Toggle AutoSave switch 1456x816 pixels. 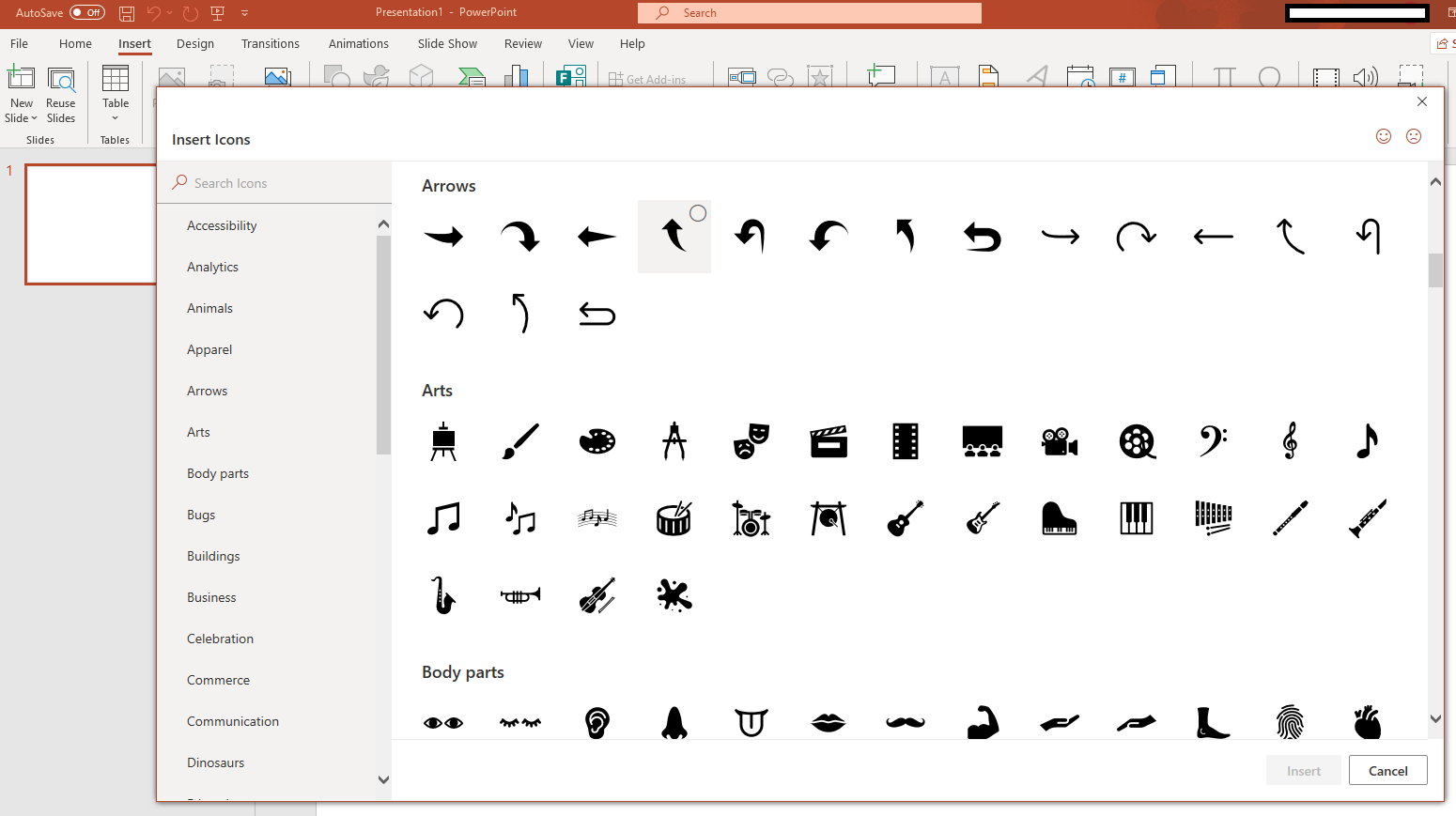tap(87, 12)
